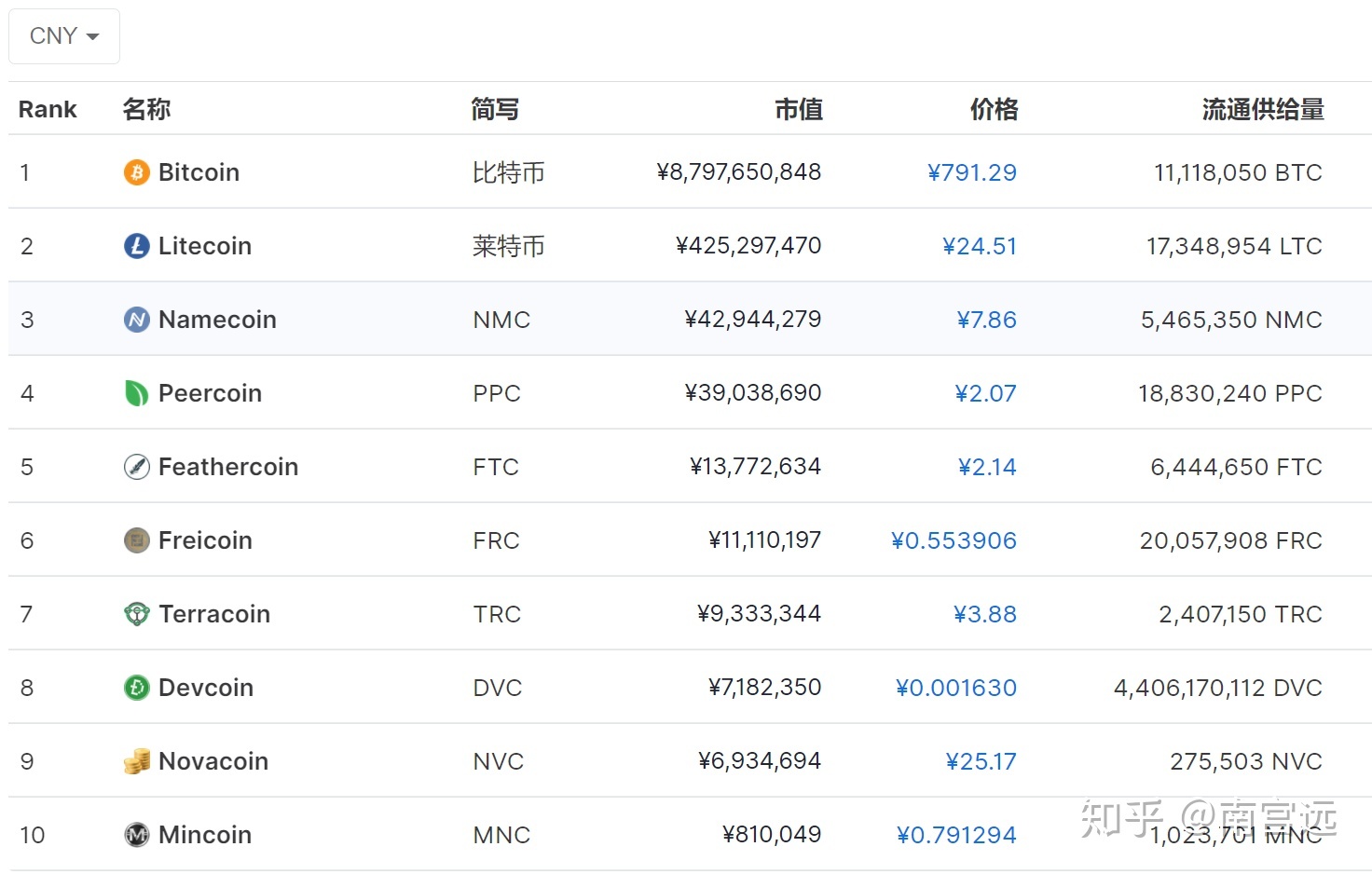1372x874 pixels.
Task: Select the 比特币 abbreviation cell
Action: pos(509,172)
